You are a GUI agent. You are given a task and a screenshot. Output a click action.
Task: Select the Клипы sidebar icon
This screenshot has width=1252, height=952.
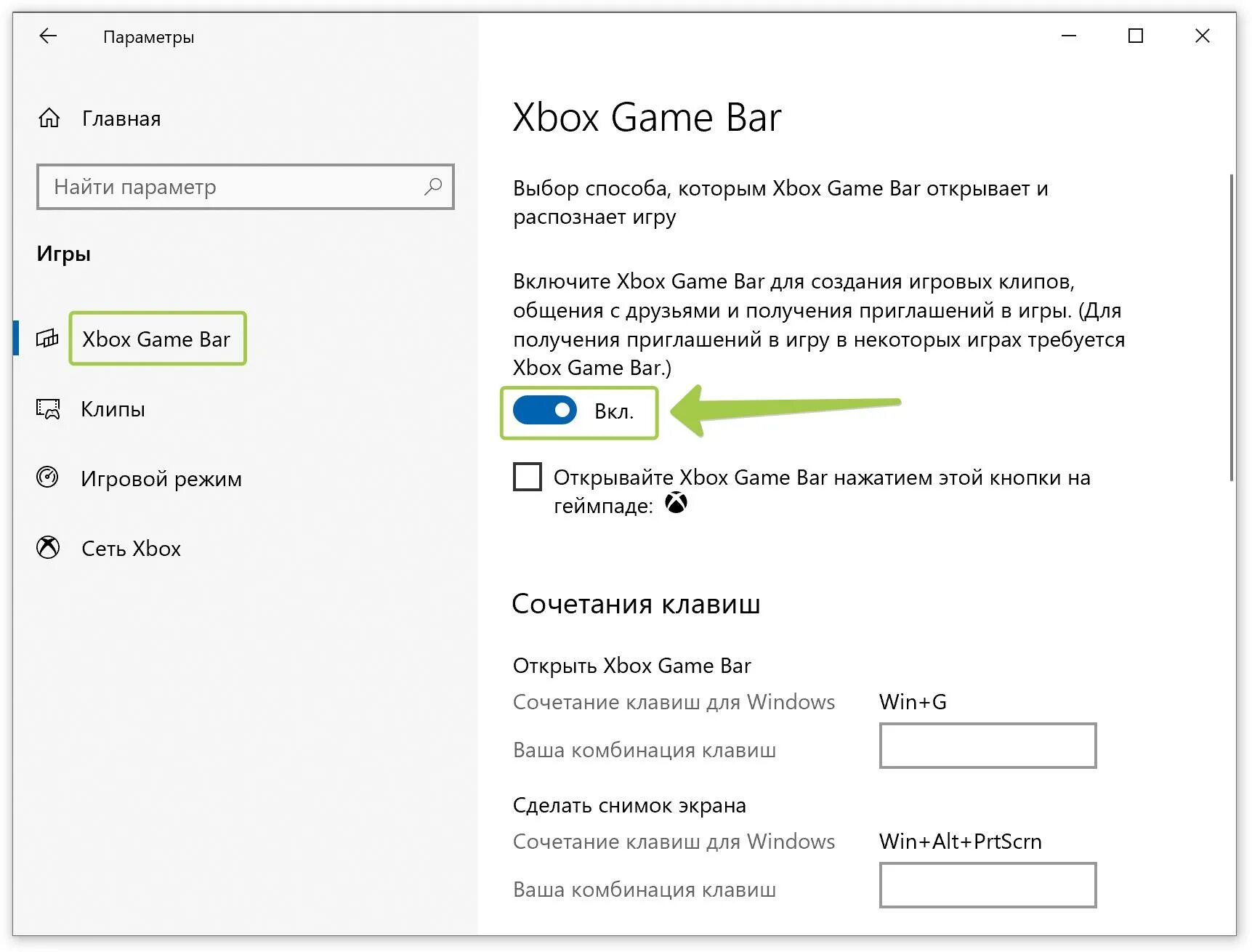point(48,408)
